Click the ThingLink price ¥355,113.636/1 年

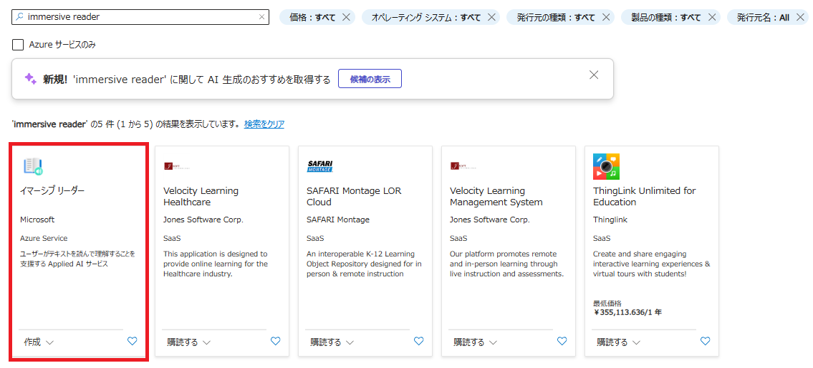[627, 313]
